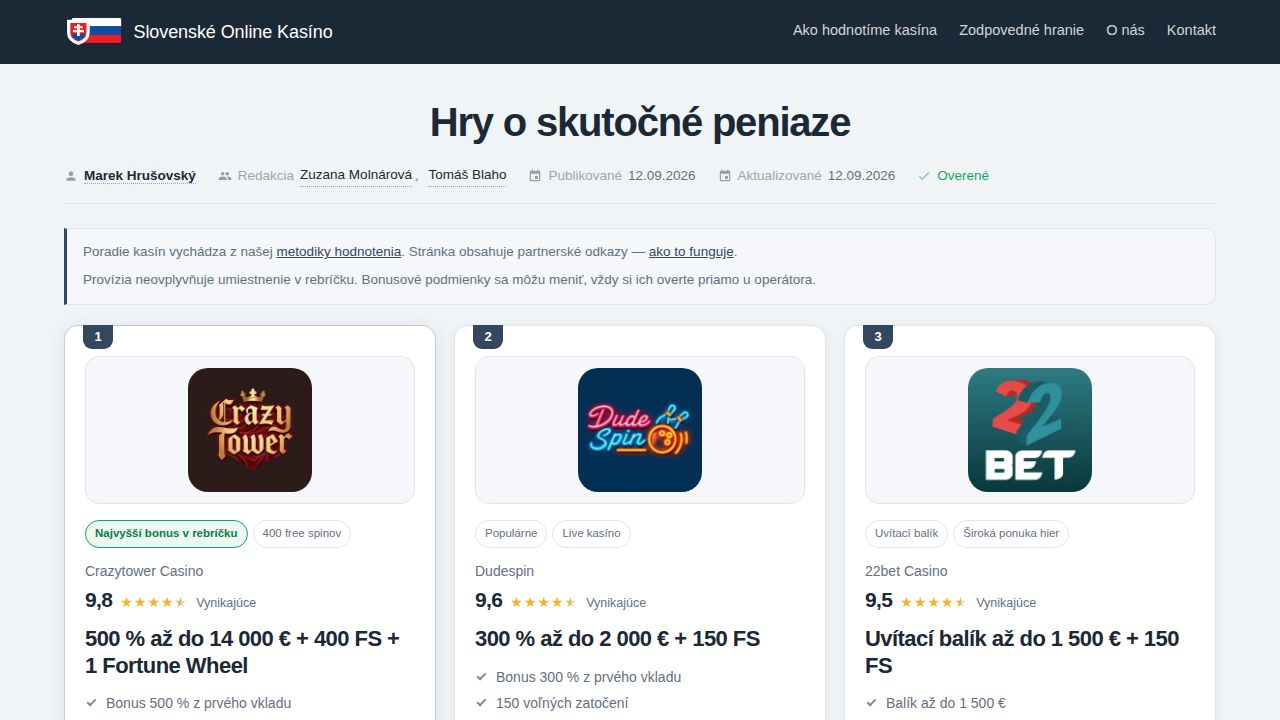Screen dimensions: 1280x720
Task: Click the 500 % až do 14 000 € offer heading
Action: (243, 652)
